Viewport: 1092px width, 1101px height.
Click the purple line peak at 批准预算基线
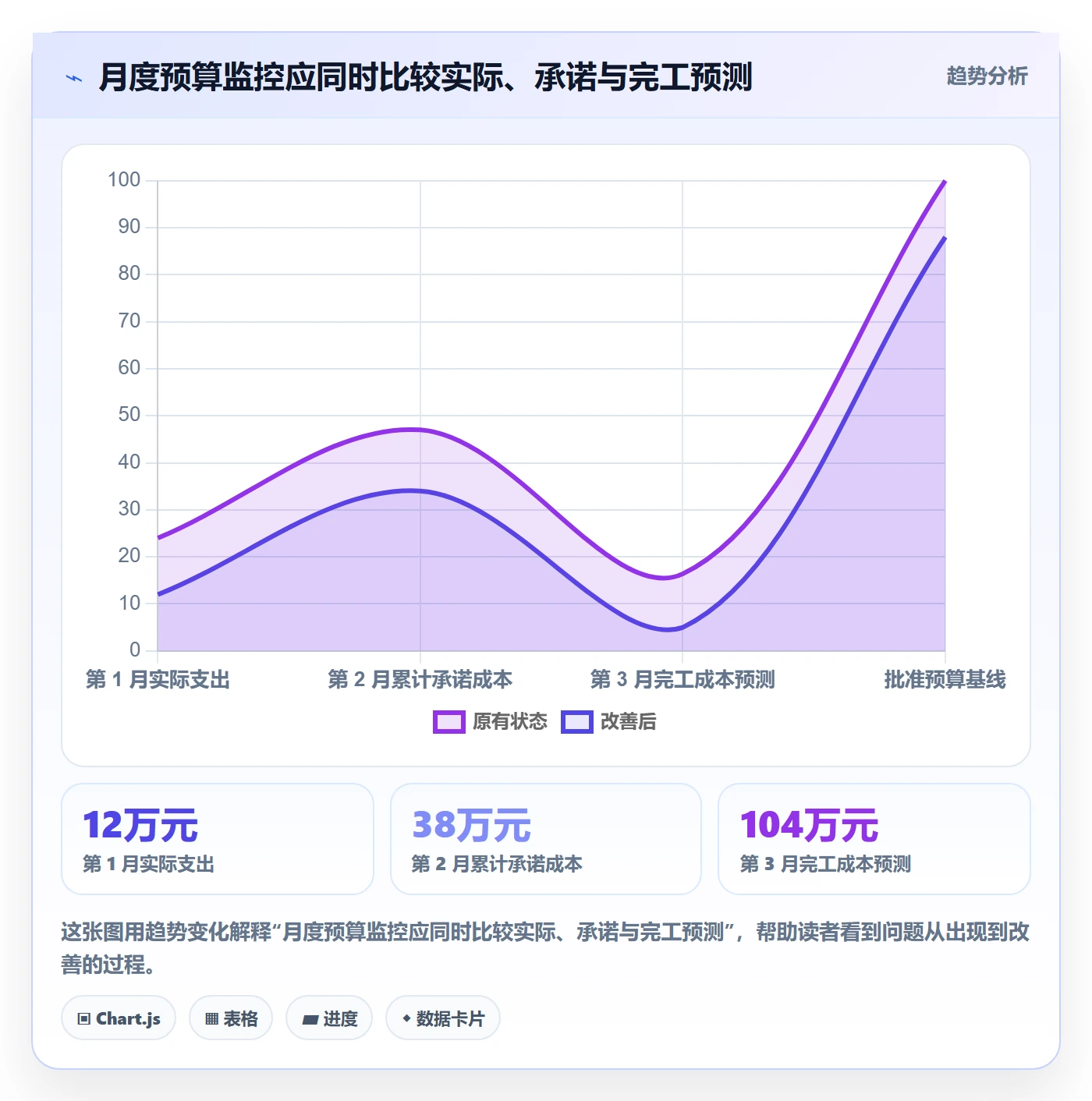coord(945,181)
